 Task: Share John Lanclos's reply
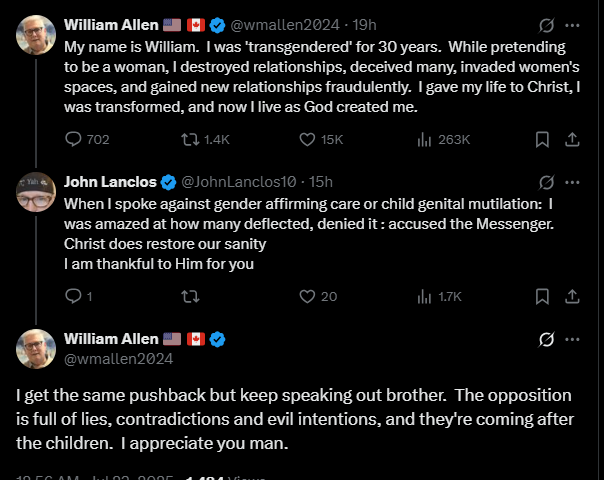point(573,296)
